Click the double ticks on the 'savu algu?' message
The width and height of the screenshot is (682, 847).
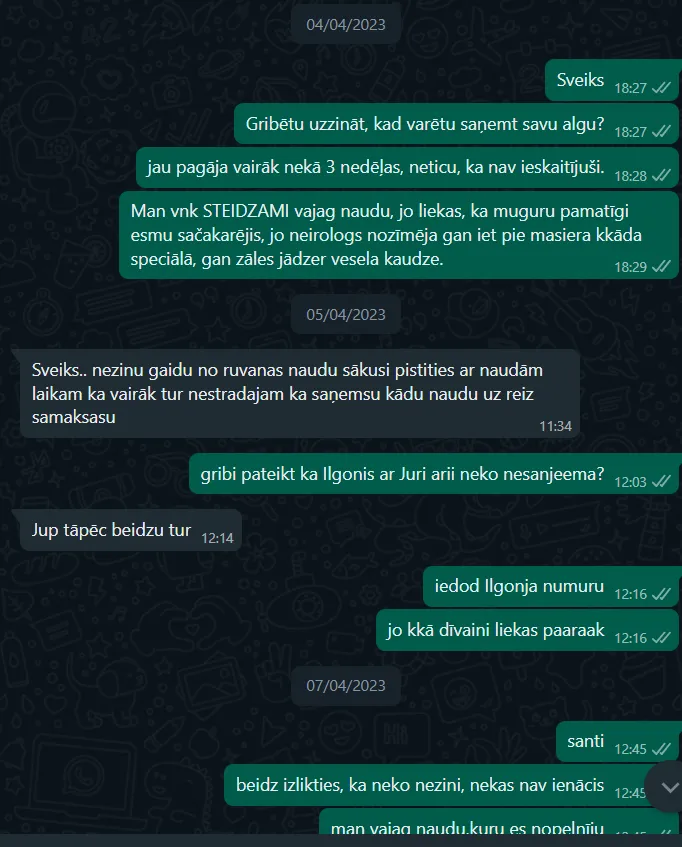point(661,132)
